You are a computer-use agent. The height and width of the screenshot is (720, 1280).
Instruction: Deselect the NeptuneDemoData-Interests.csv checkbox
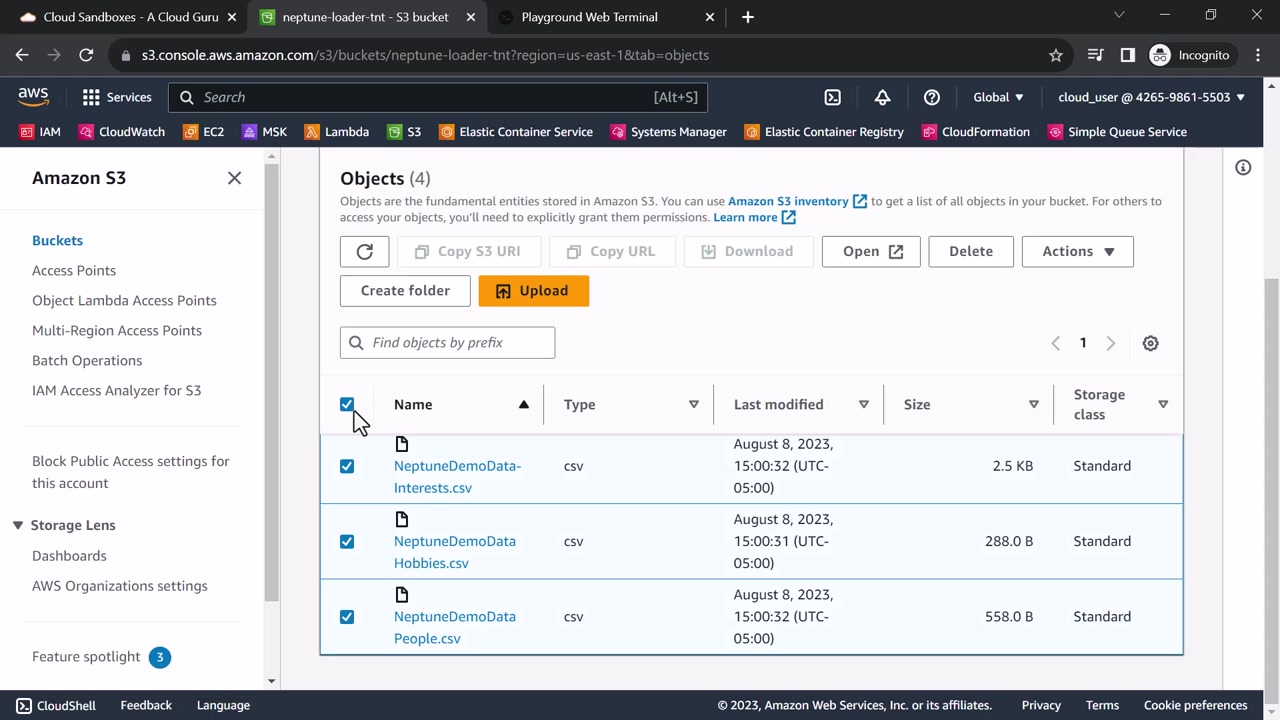click(x=347, y=466)
